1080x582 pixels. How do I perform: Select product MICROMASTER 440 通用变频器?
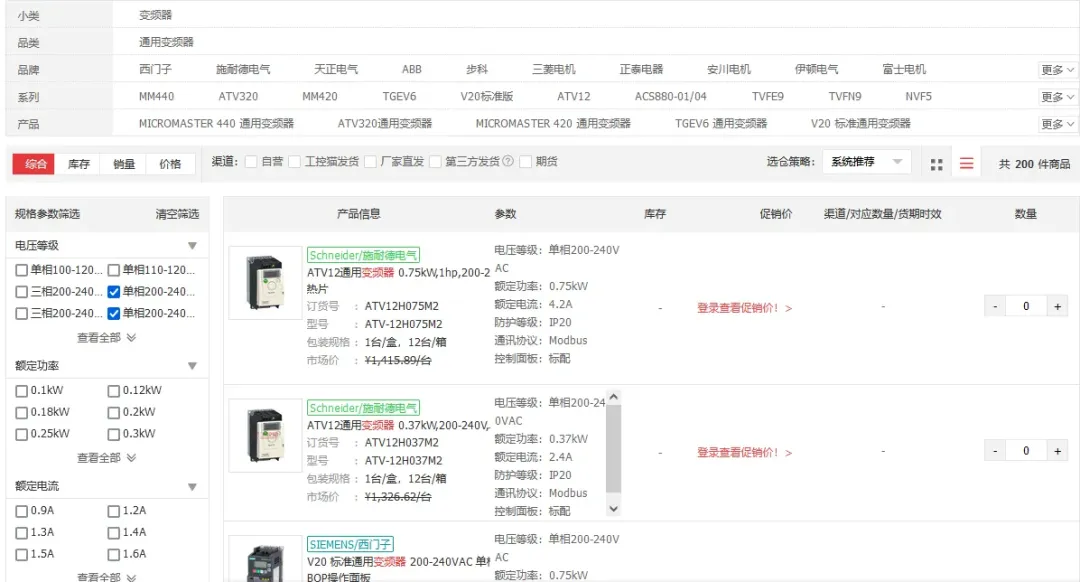[x=216, y=124]
